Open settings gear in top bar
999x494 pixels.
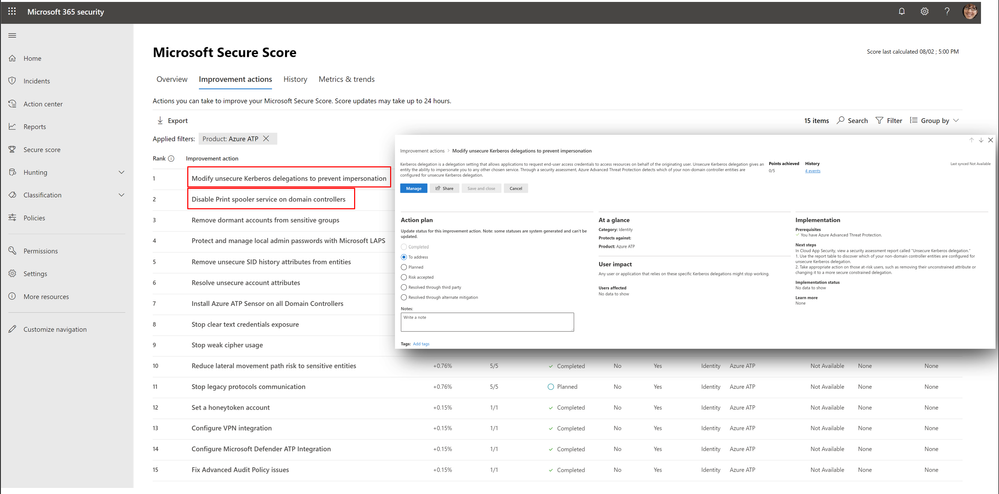click(x=924, y=11)
